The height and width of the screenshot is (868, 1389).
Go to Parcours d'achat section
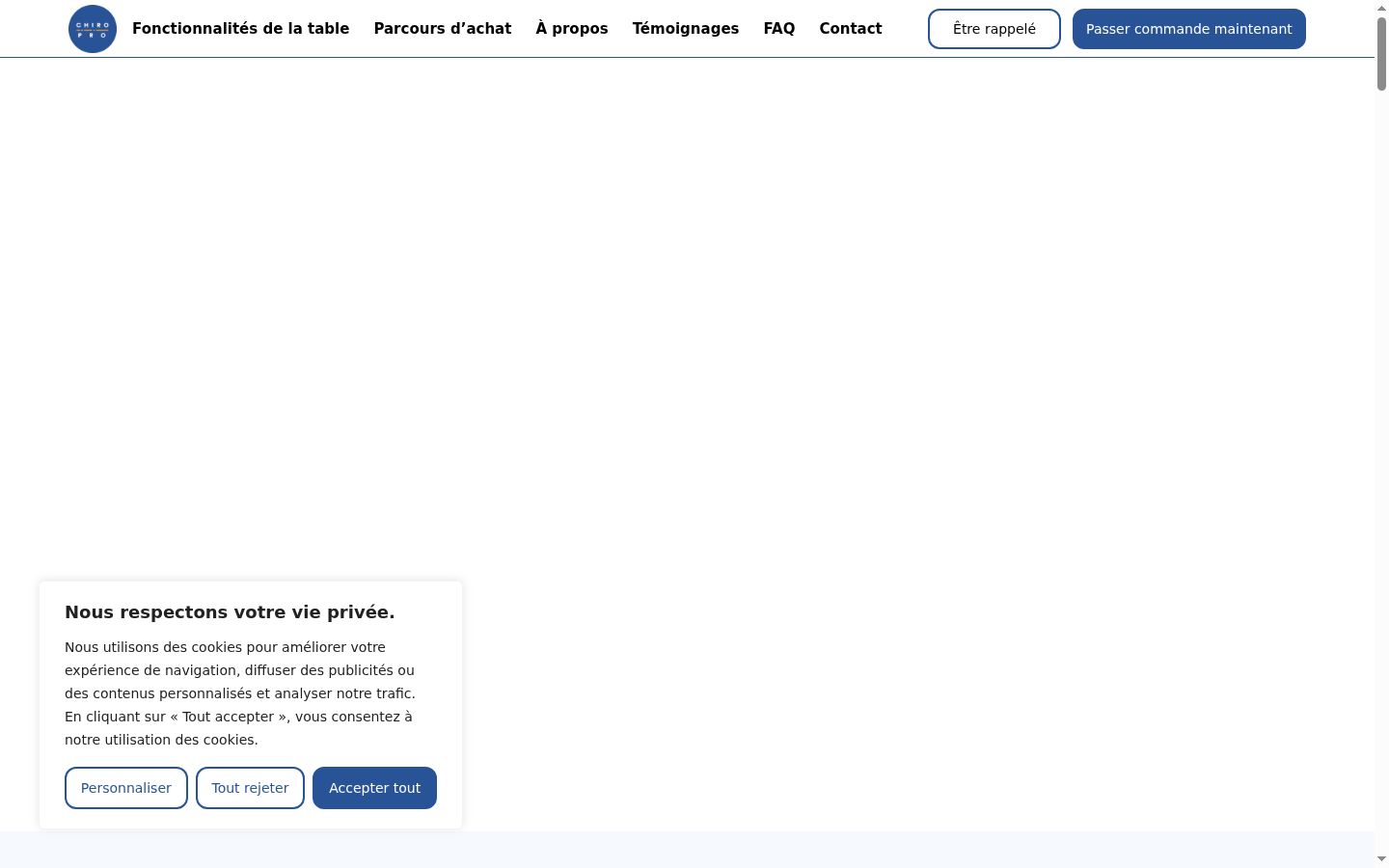click(x=443, y=29)
